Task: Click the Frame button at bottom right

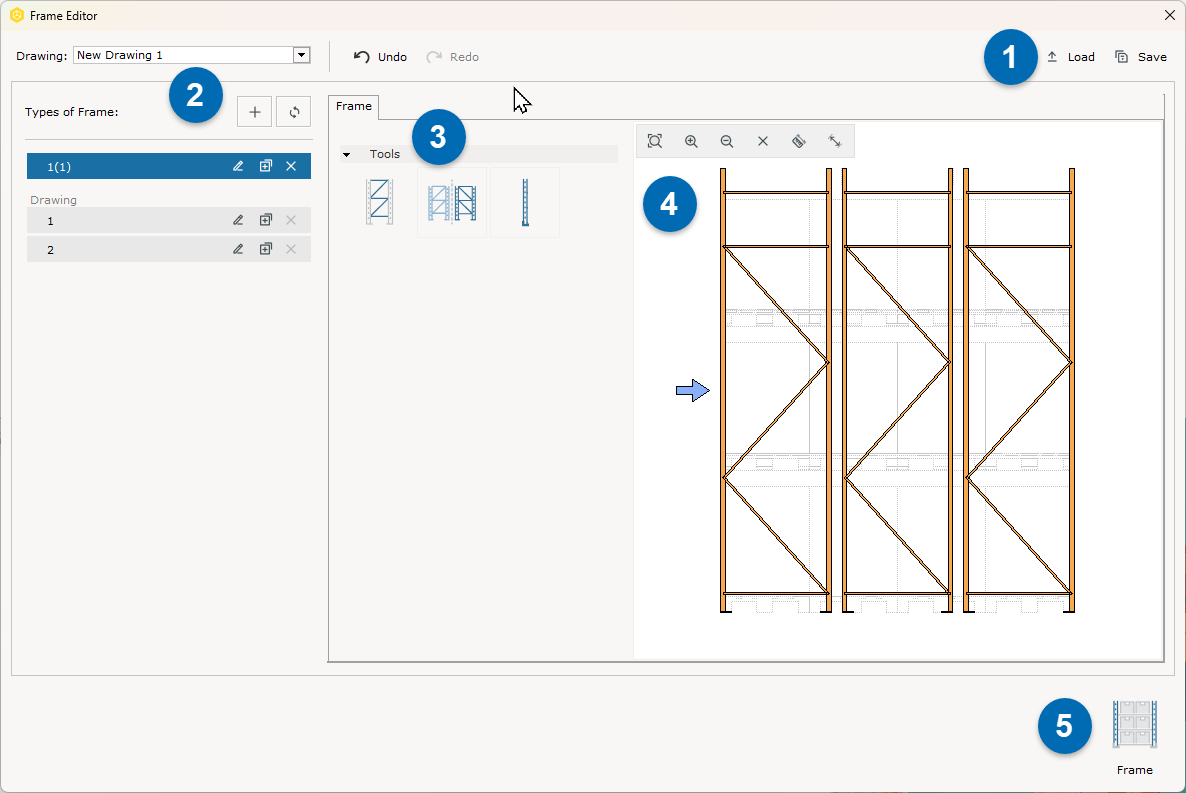Action: [x=1134, y=730]
